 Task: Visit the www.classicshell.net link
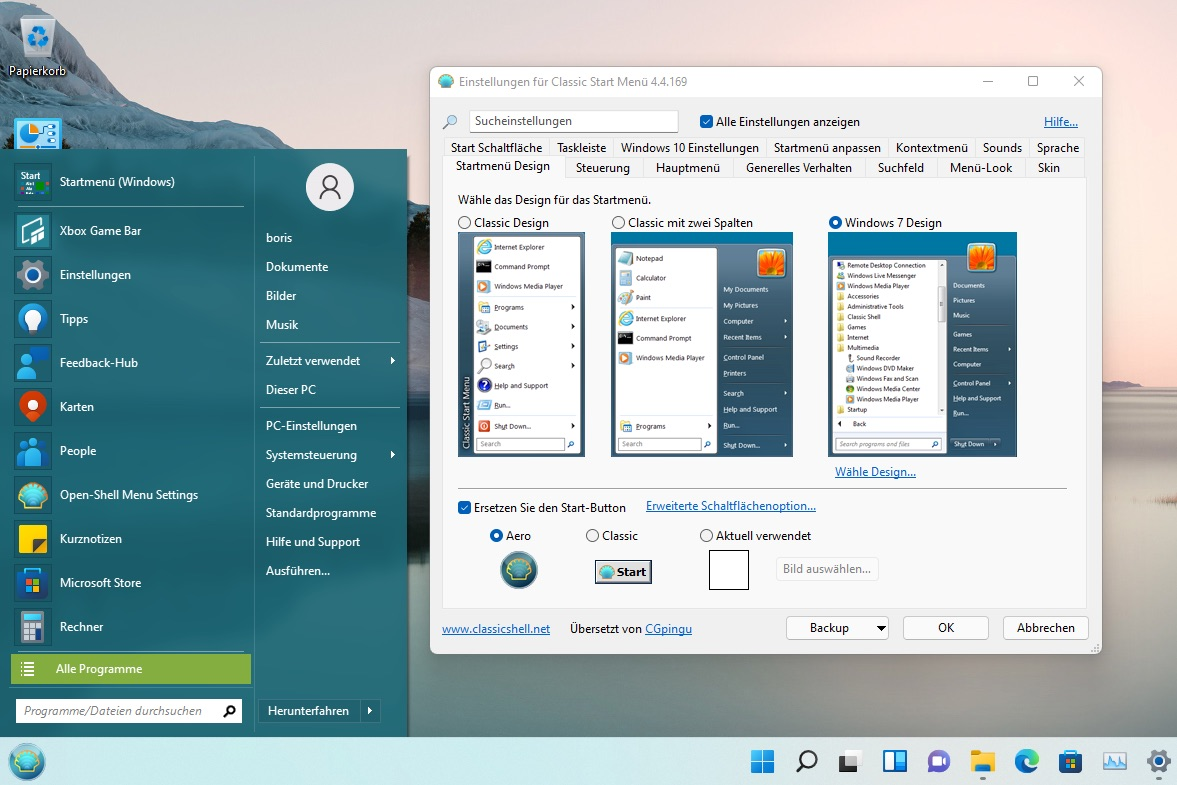click(495, 629)
